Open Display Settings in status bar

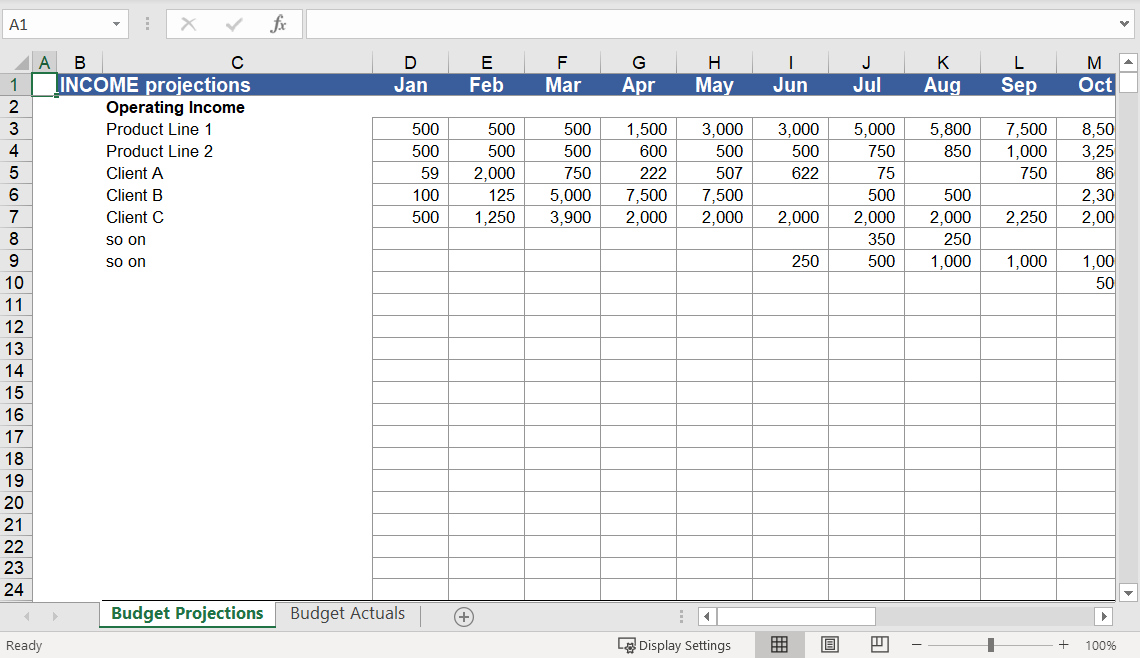pos(675,645)
